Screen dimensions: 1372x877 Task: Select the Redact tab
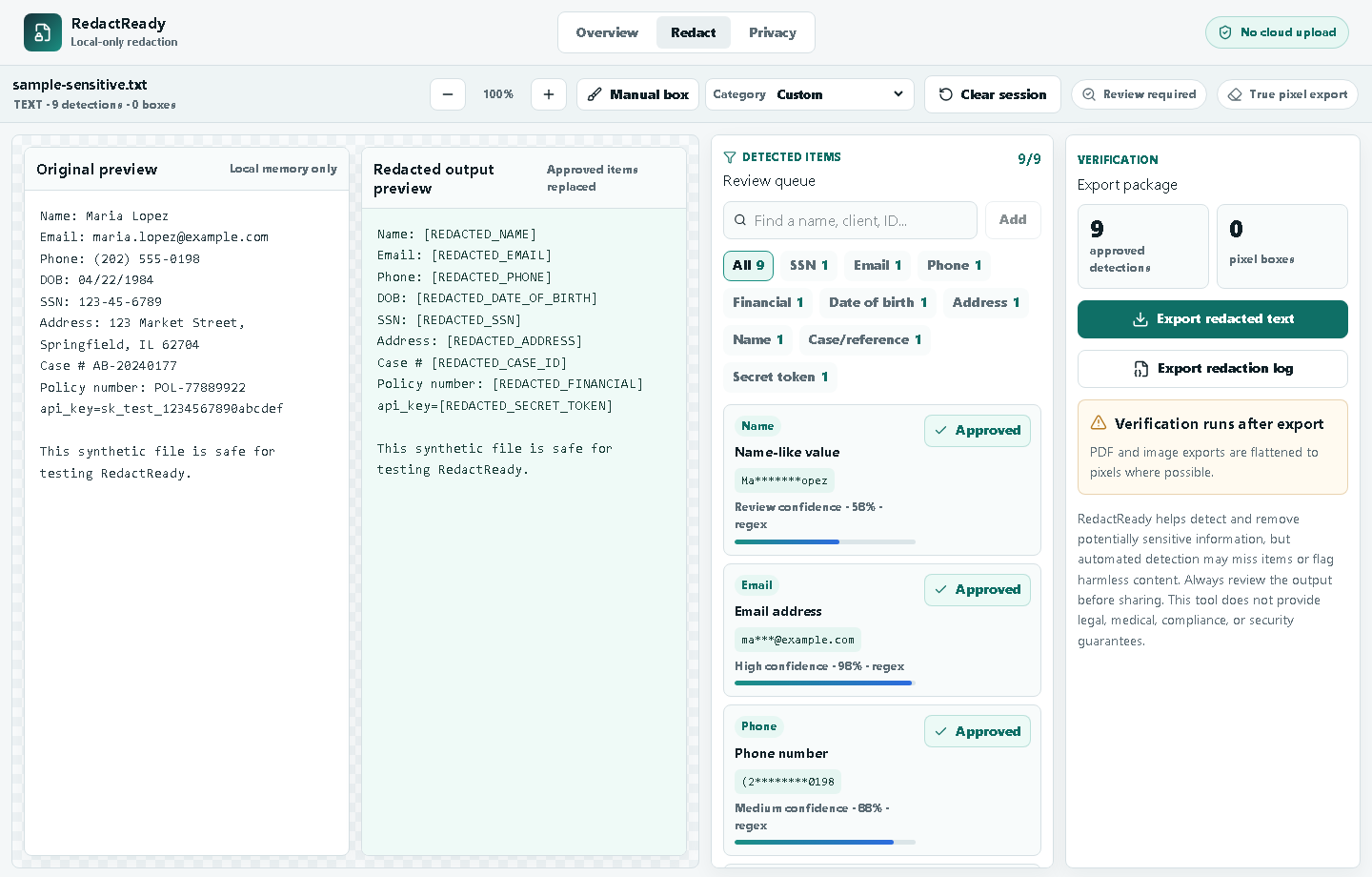coord(694,32)
